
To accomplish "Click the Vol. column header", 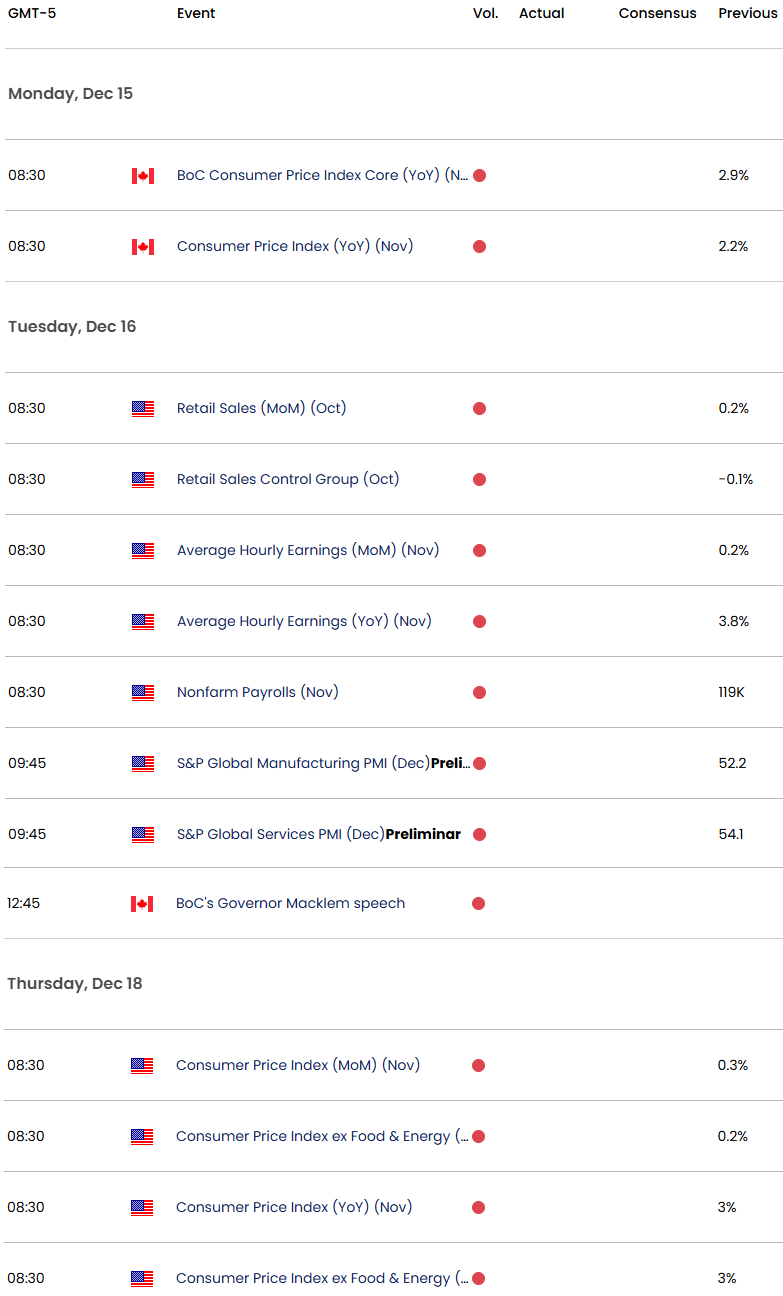I will [x=486, y=13].
